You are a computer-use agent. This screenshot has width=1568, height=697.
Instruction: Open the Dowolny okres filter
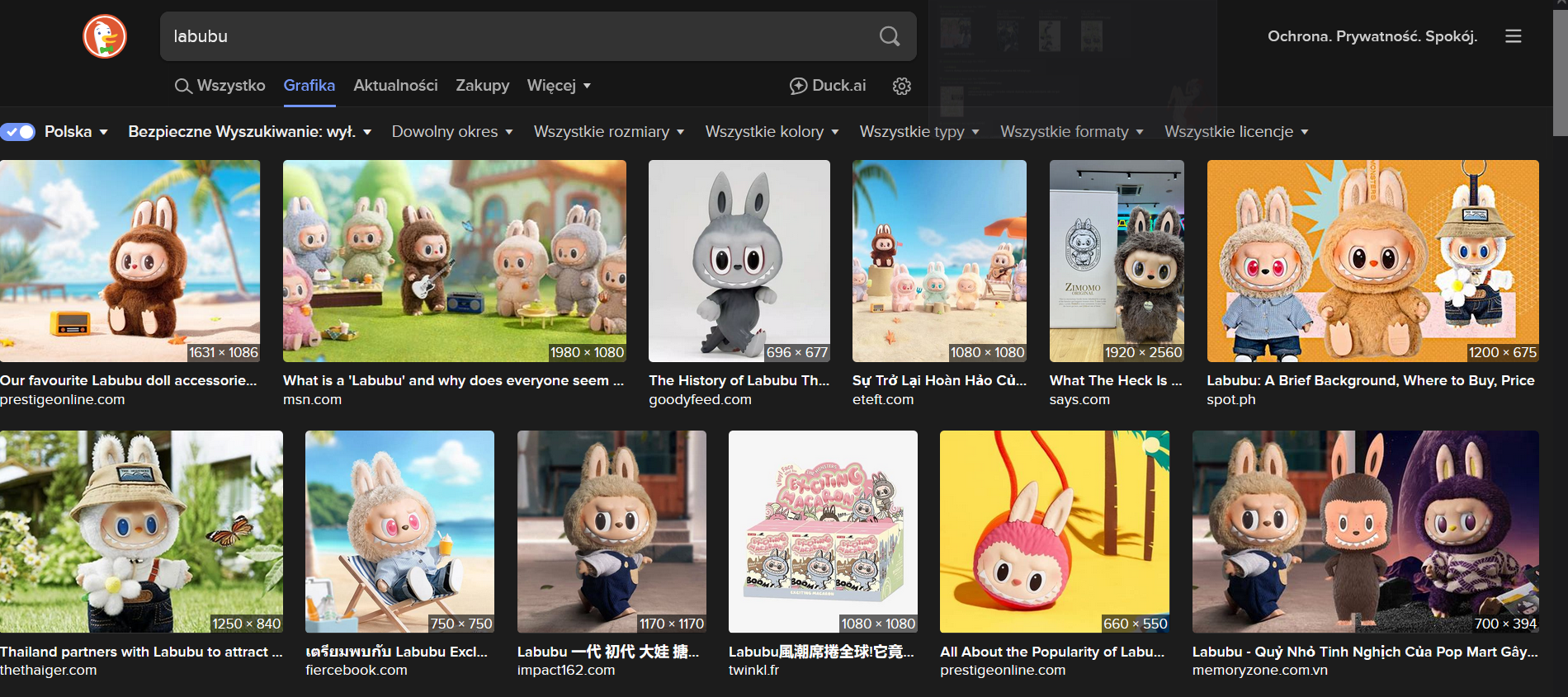[x=452, y=132]
